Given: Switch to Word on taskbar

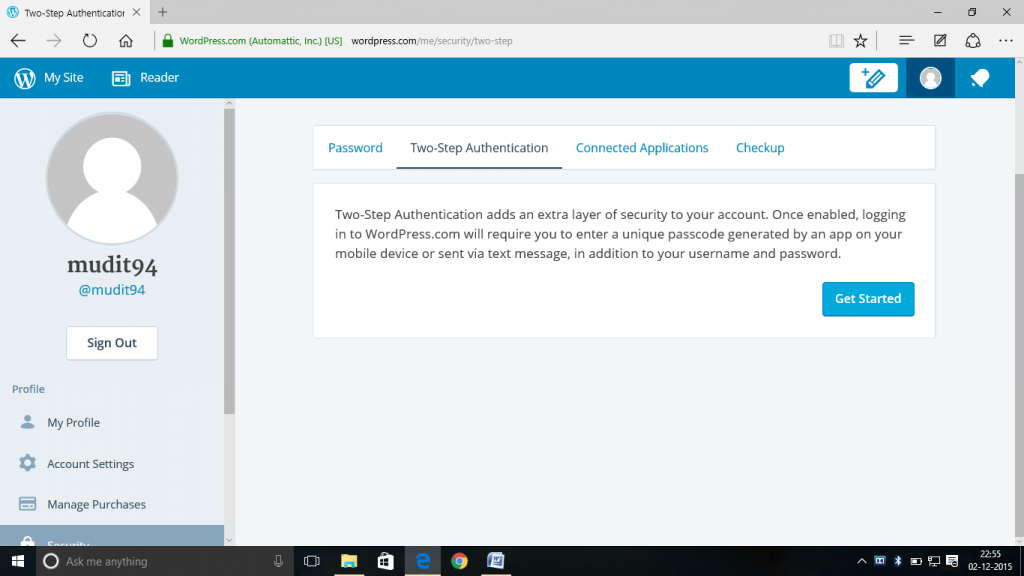Looking at the screenshot, I should tap(496, 561).
